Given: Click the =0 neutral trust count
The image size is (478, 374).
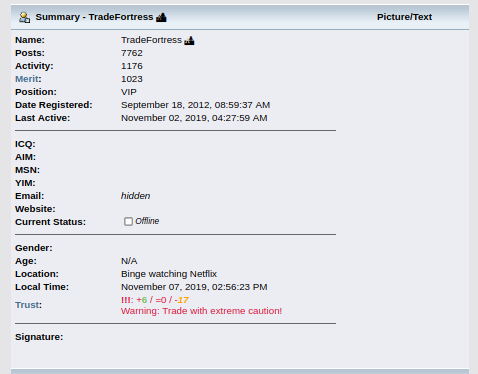Looking at the screenshot, I should [161, 300].
